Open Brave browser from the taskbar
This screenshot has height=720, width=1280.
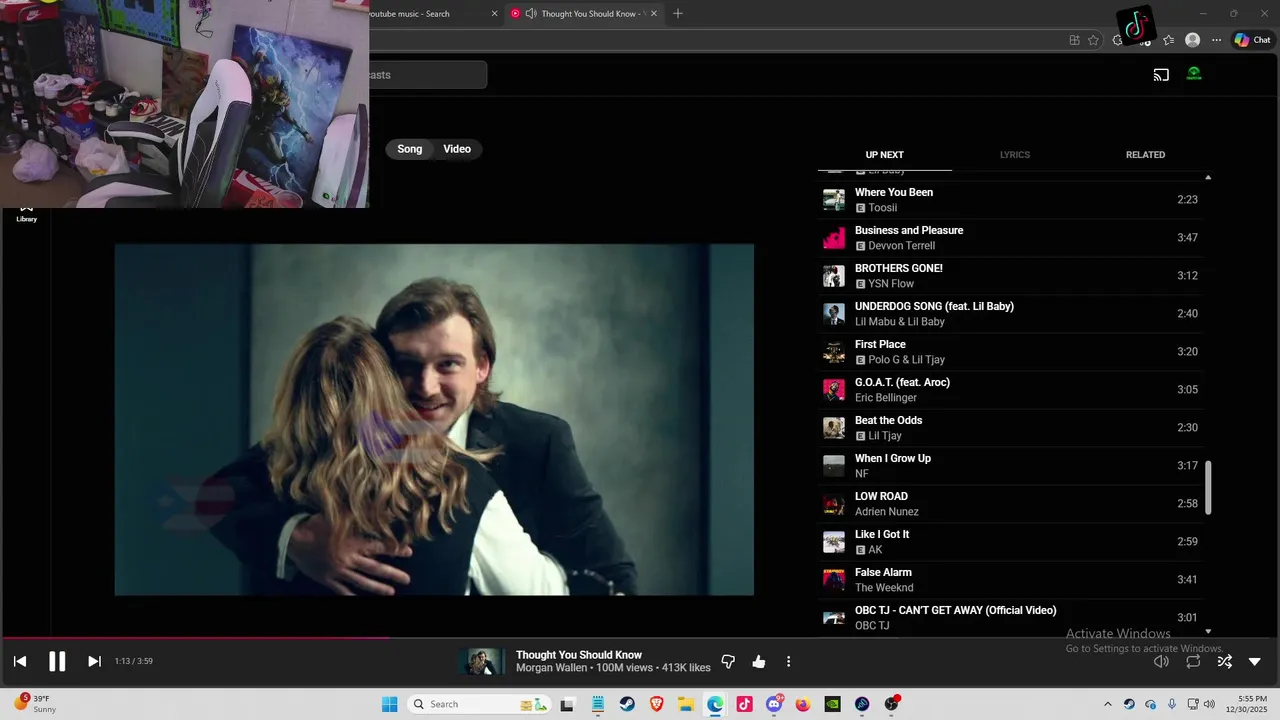click(657, 704)
